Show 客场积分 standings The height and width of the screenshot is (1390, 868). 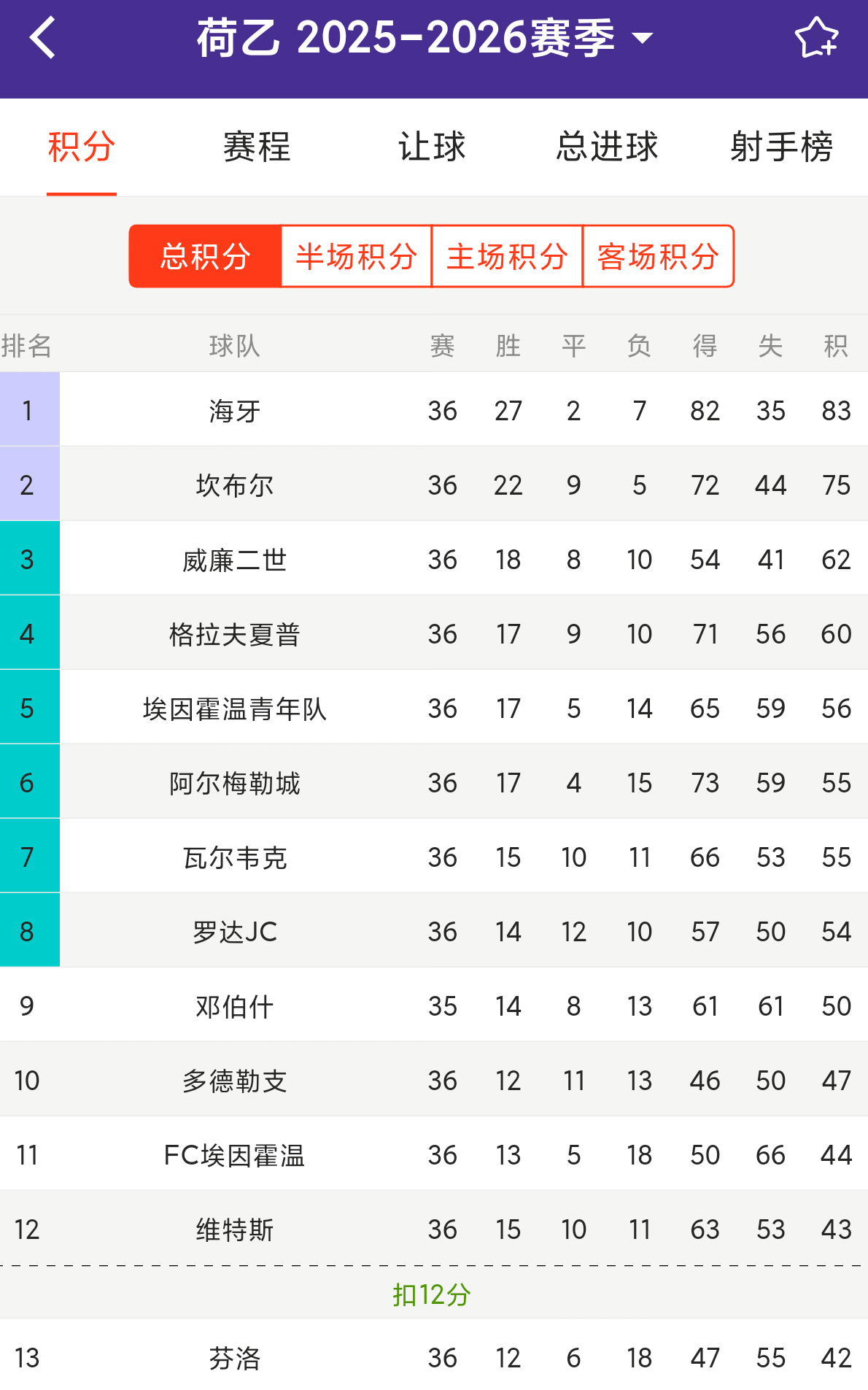(x=658, y=257)
